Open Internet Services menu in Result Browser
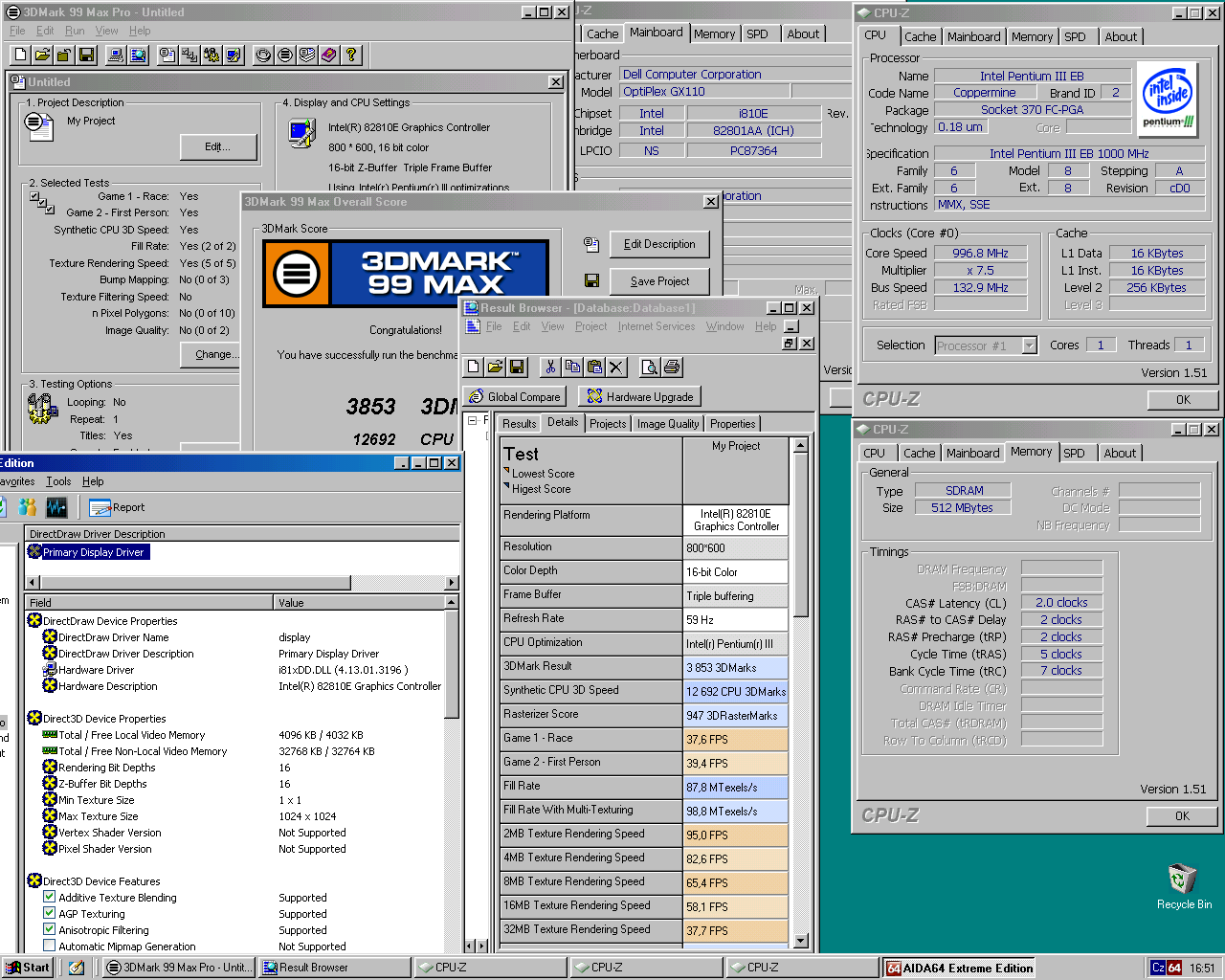This screenshot has height=980, width=1225. (x=657, y=326)
